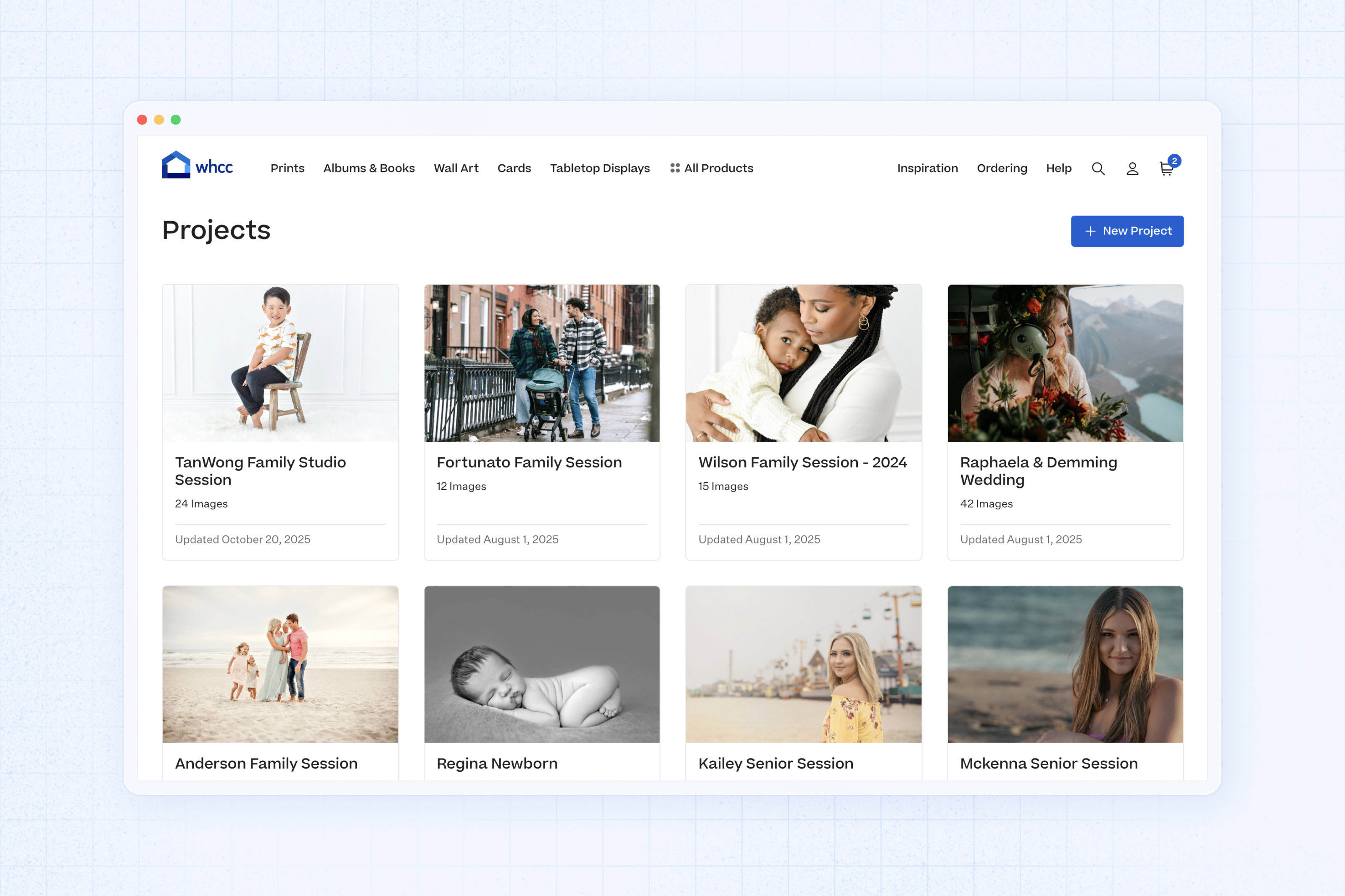Open the account profile icon

click(1132, 168)
